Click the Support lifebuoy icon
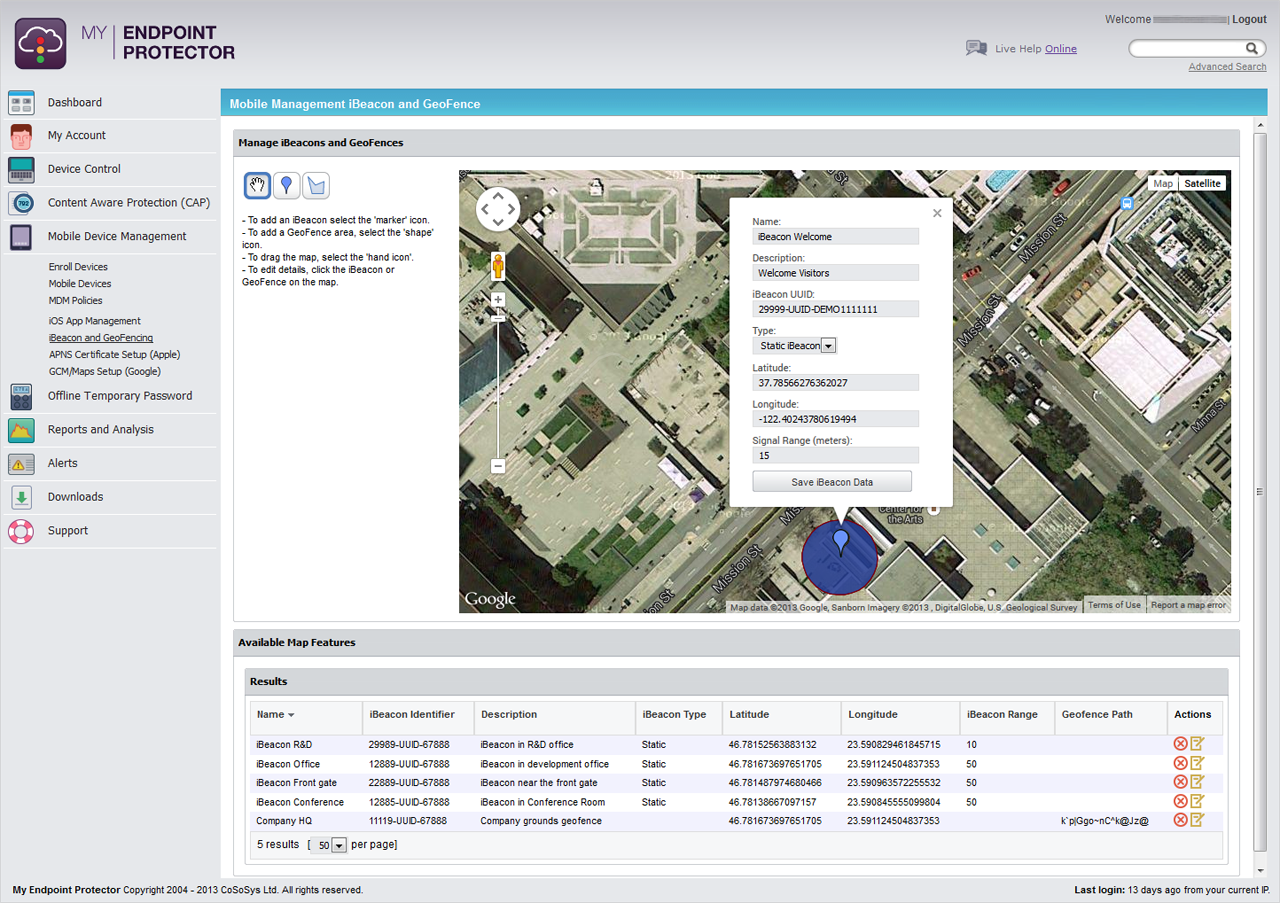The image size is (1280, 903). tap(21, 531)
